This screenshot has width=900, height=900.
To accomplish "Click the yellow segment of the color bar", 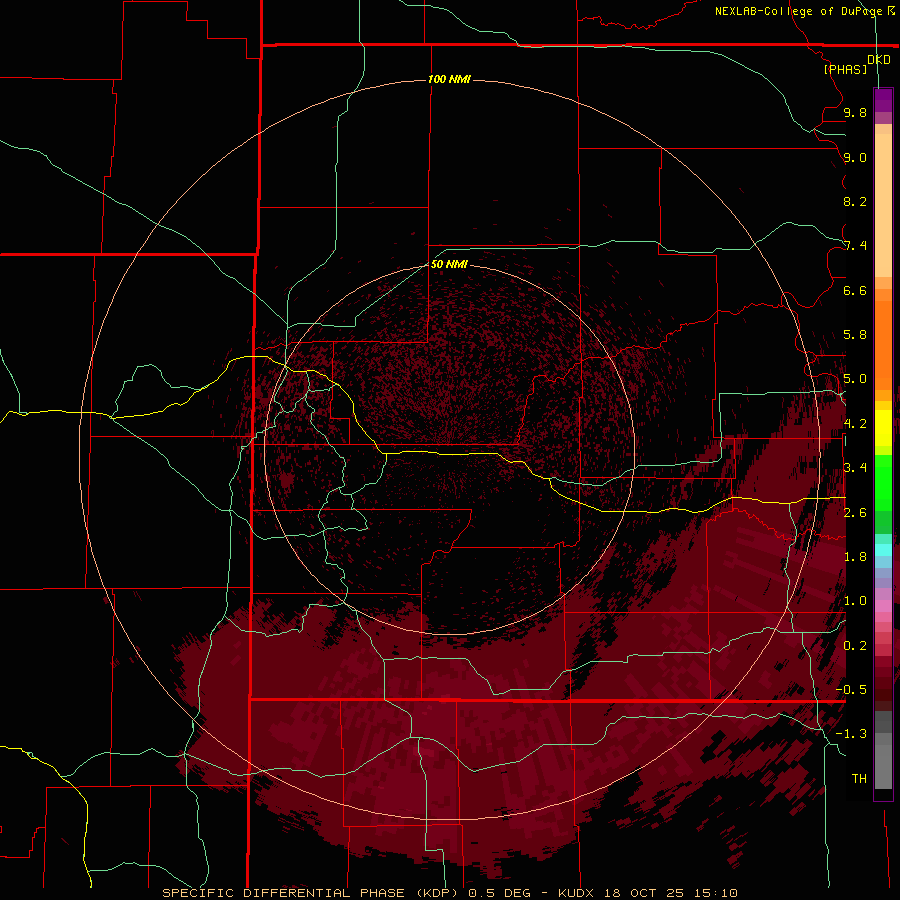I will tap(883, 428).
